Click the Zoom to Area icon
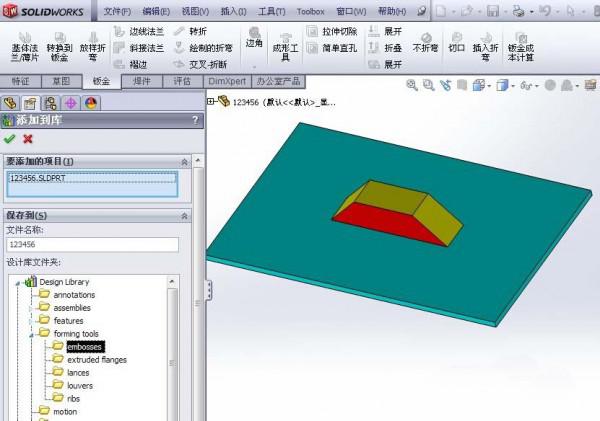 (429, 85)
